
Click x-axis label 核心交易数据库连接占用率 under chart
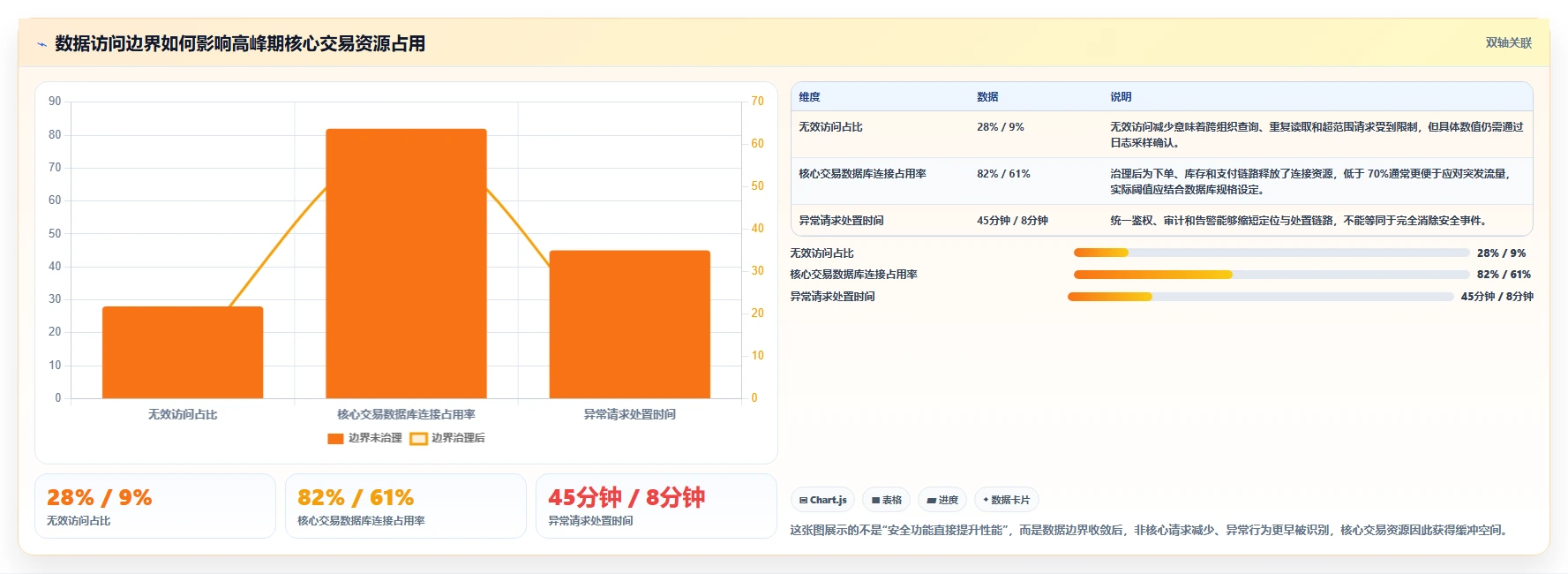[406, 414]
